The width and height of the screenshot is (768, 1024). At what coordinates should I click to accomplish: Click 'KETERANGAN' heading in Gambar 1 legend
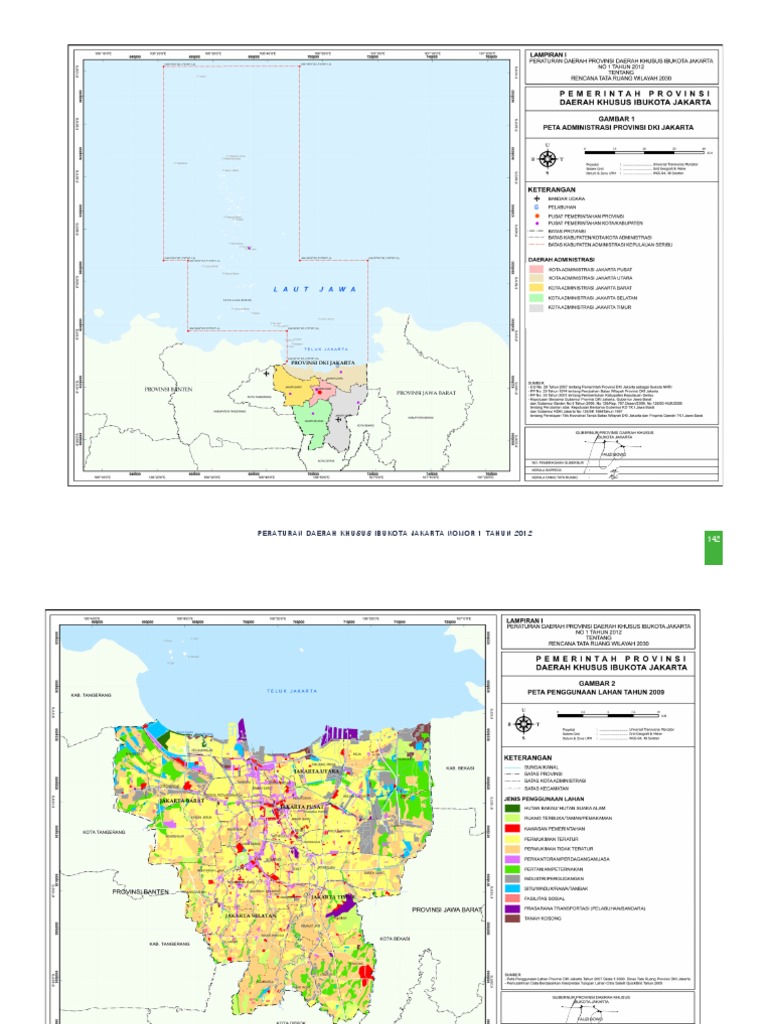tap(551, 190)
